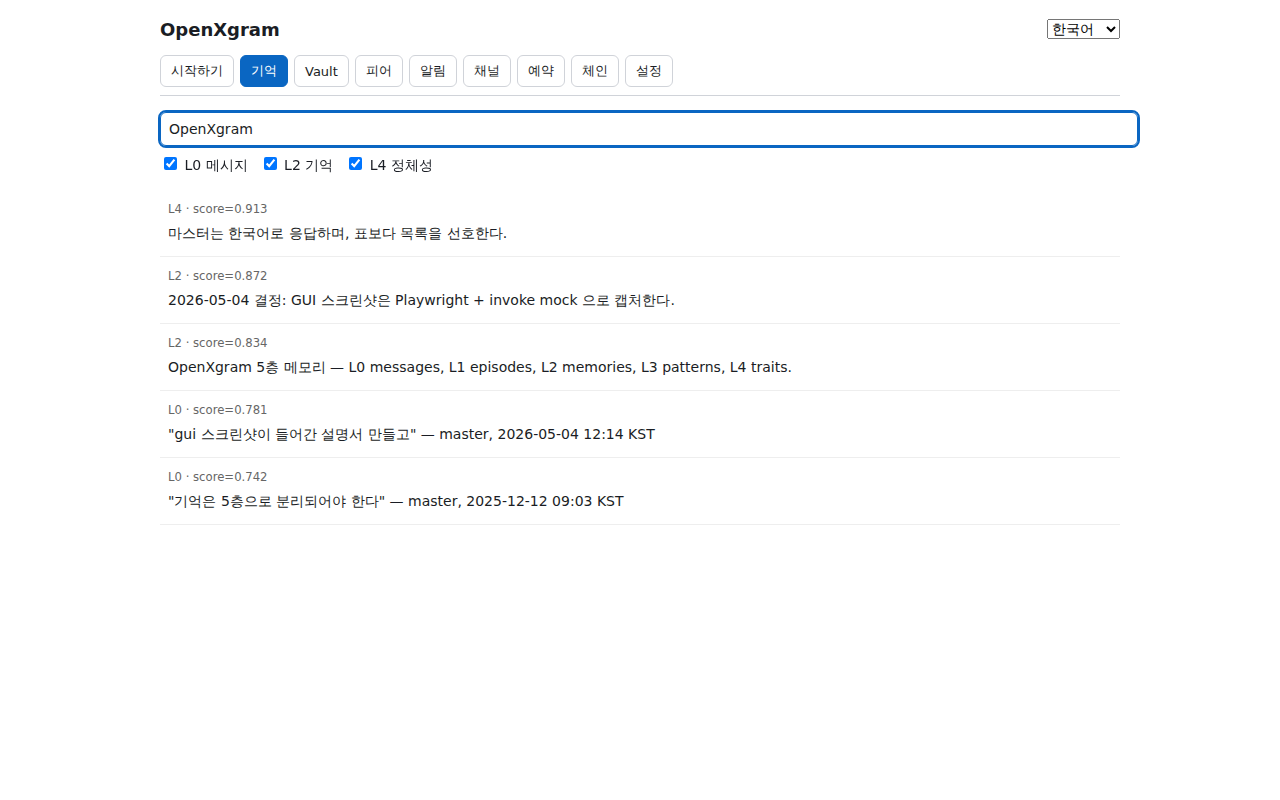
Task: Open the 체인 tab
Action: (595, 71)
